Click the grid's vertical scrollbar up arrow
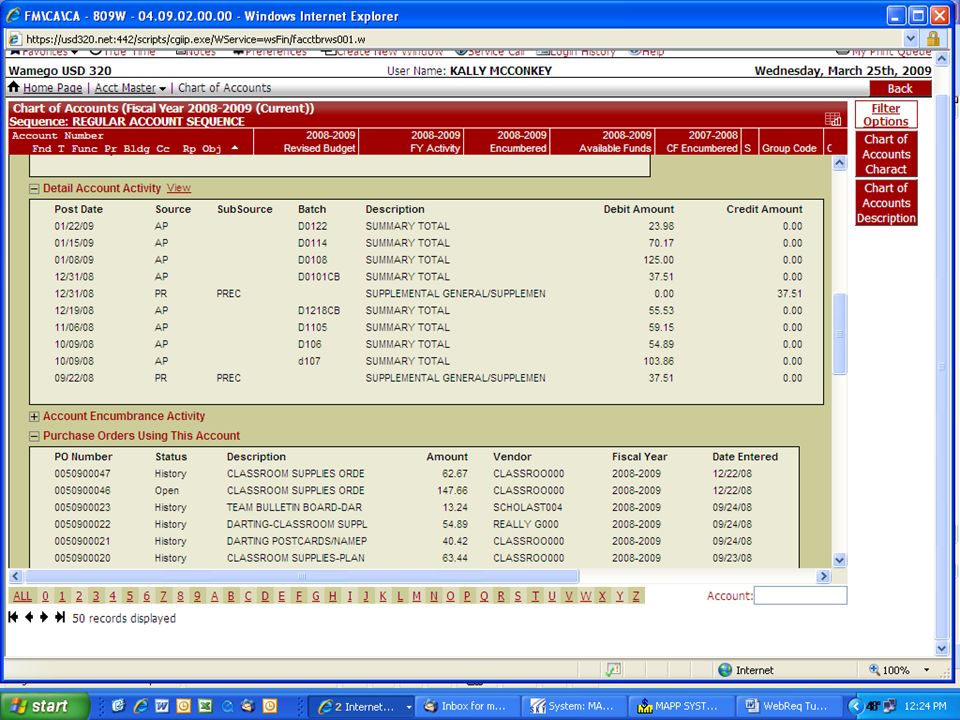 pos(839,163)
